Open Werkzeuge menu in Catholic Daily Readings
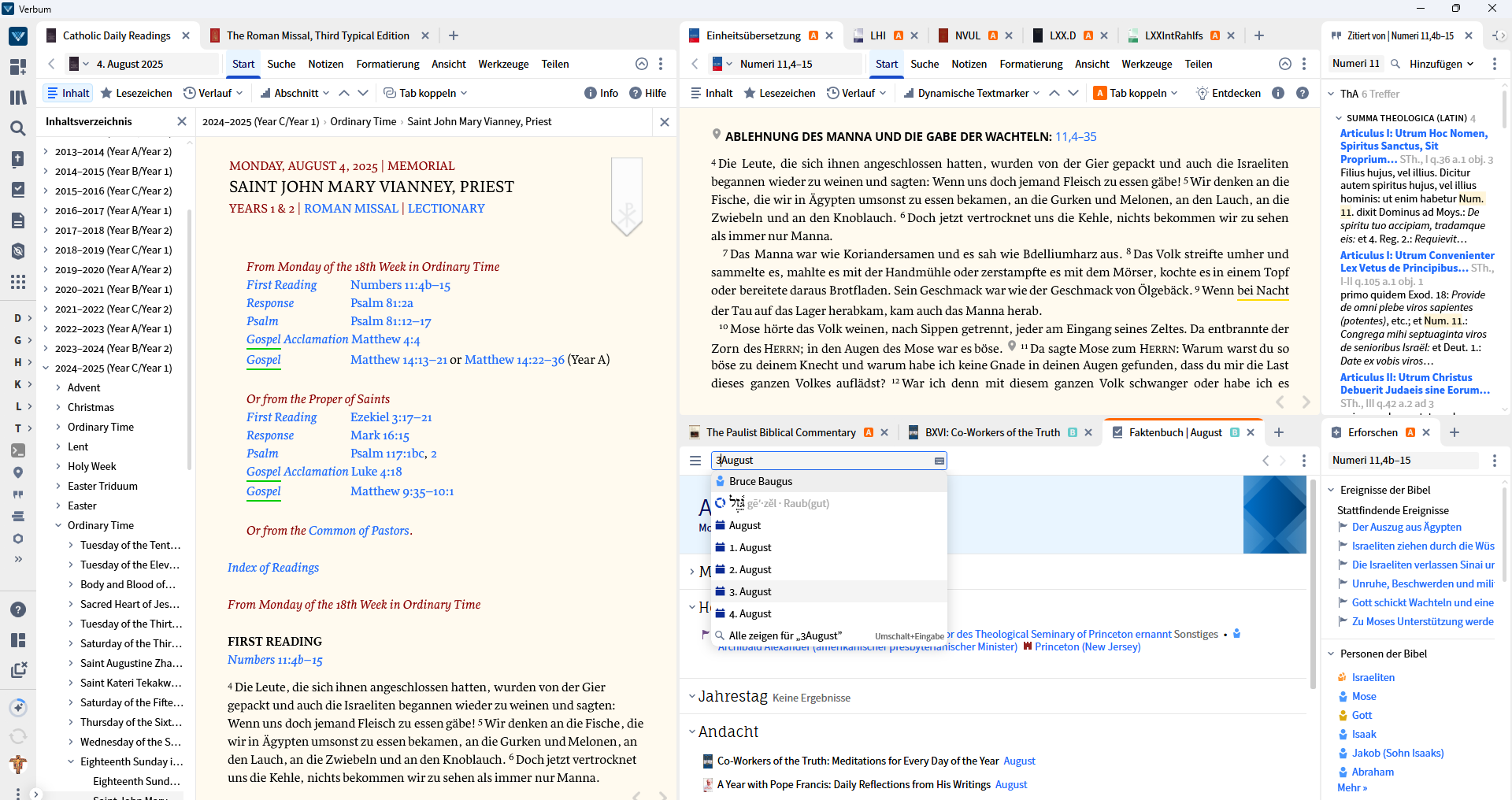This screenshot has height=800, width=1512. click(503, 64)
